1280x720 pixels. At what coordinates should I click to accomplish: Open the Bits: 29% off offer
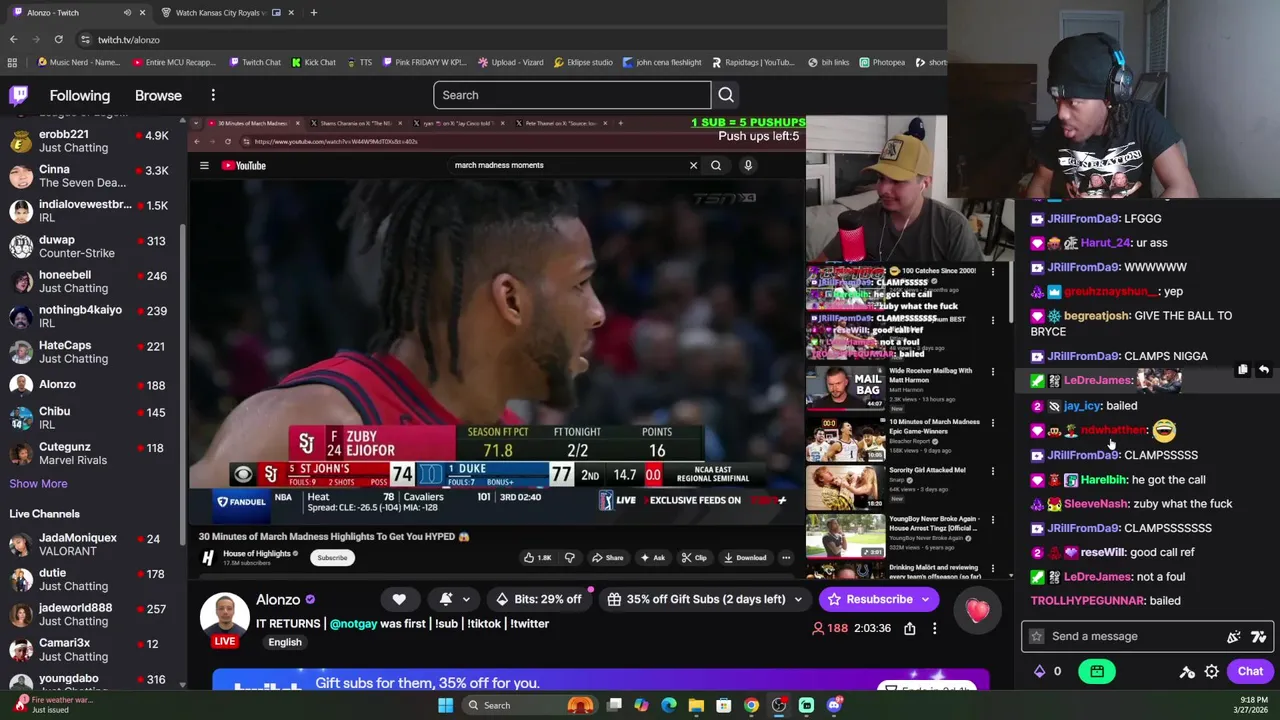(x=539, y=599)
